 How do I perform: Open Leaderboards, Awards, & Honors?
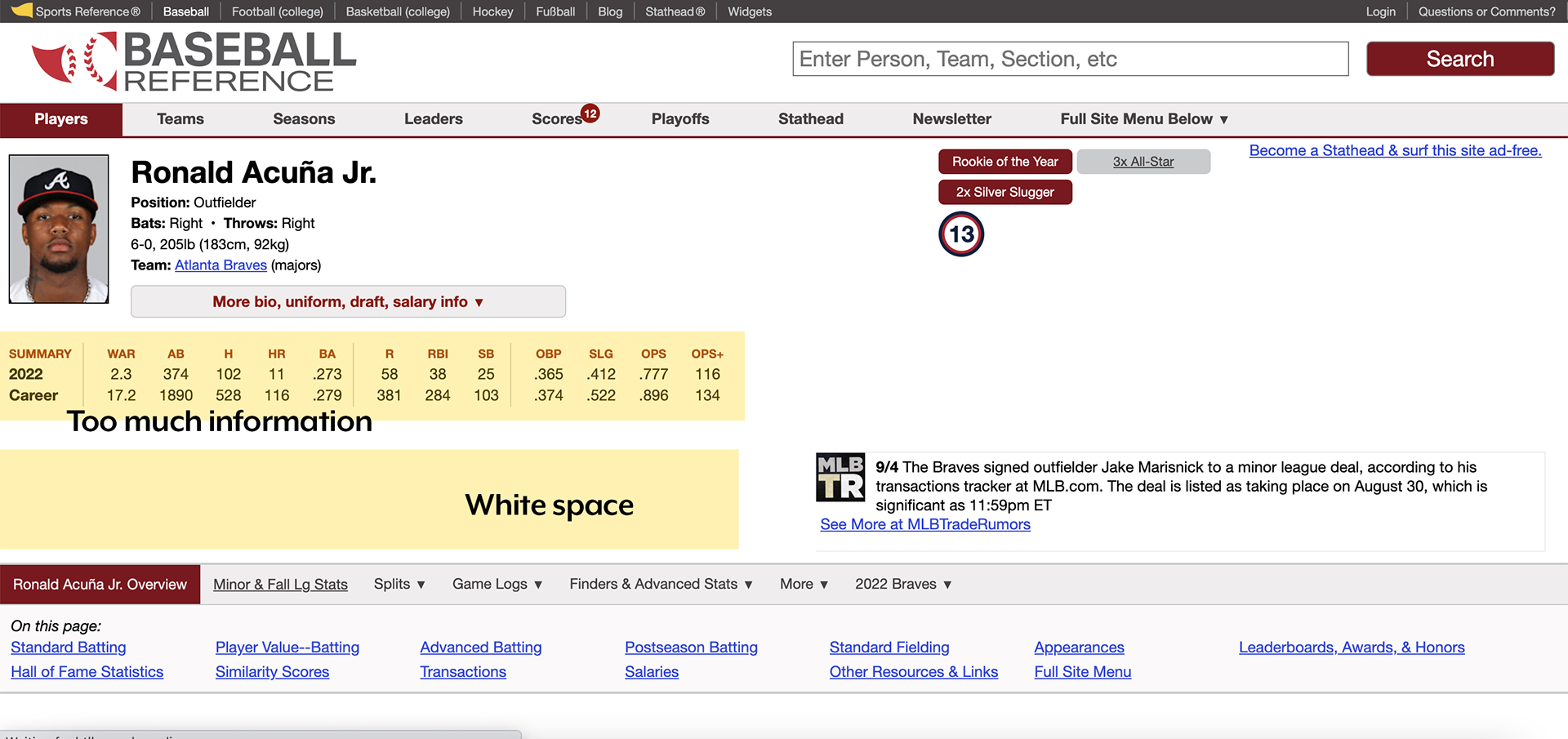[x=1352, y=648]
